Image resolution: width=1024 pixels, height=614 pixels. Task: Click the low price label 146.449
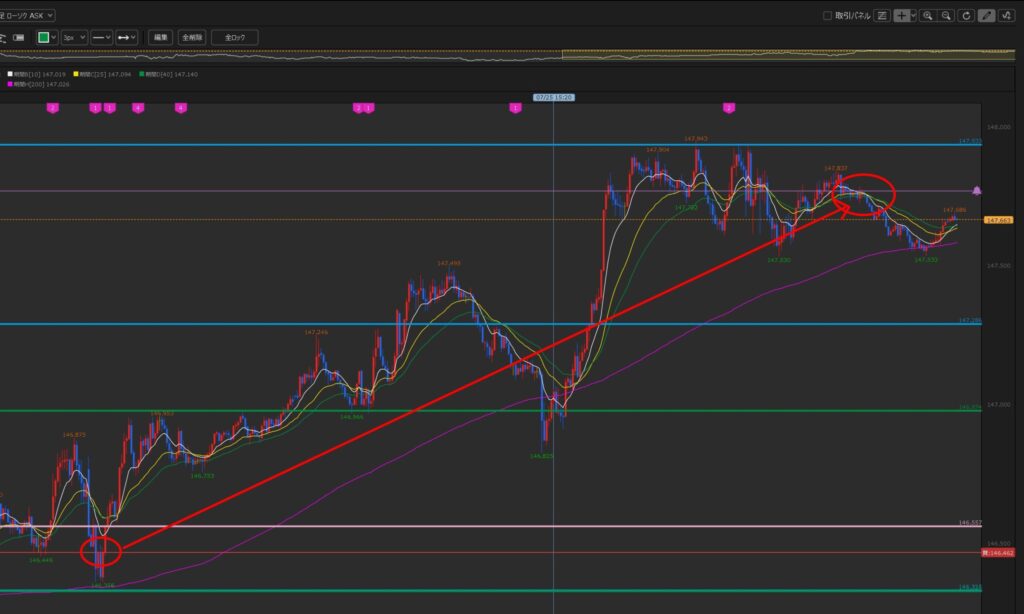click(x=40, y=560)
